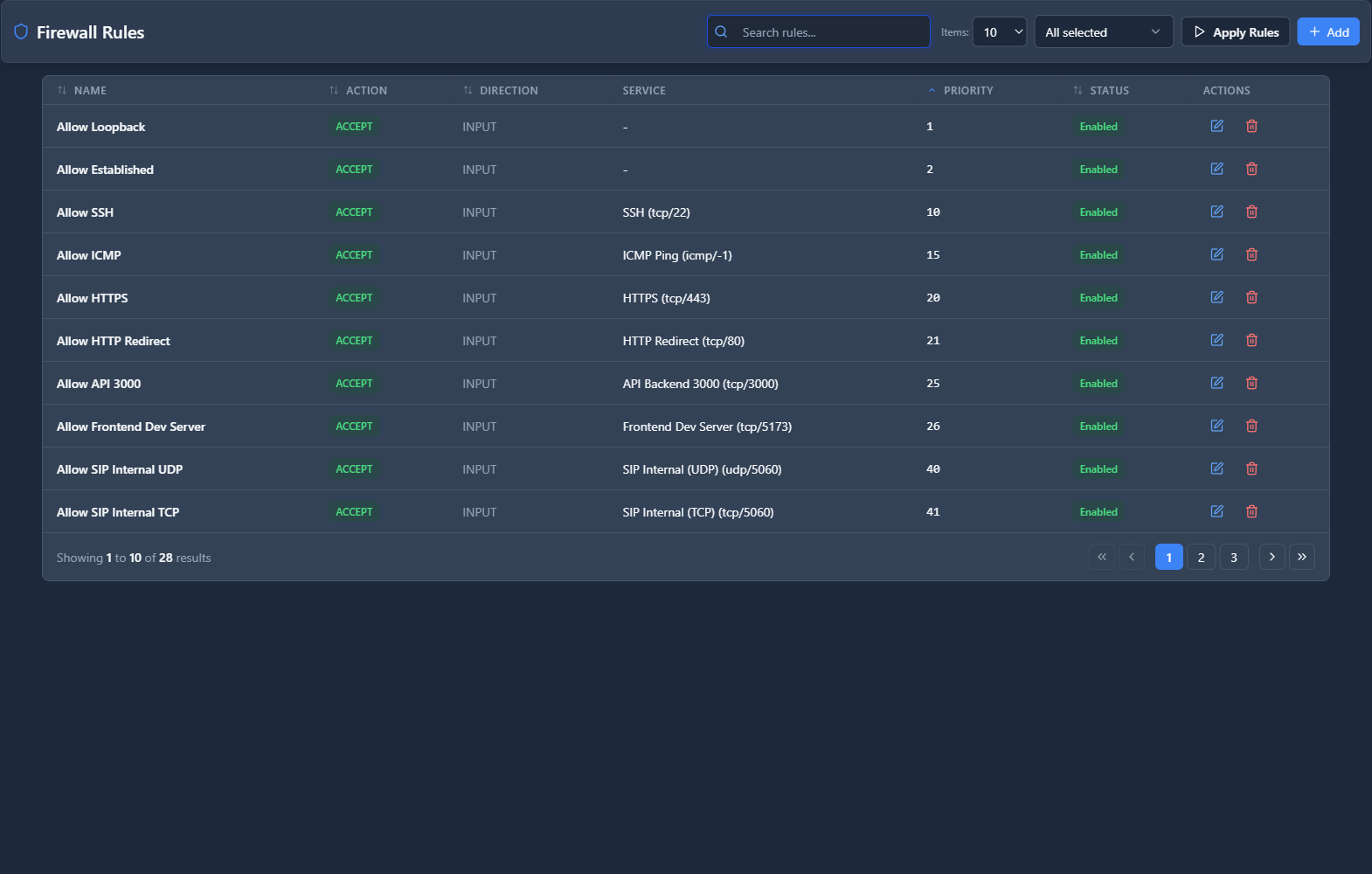Click edit icon for Allow HTTPS
Viewport: 1372px width, 874px height.
1216,297
